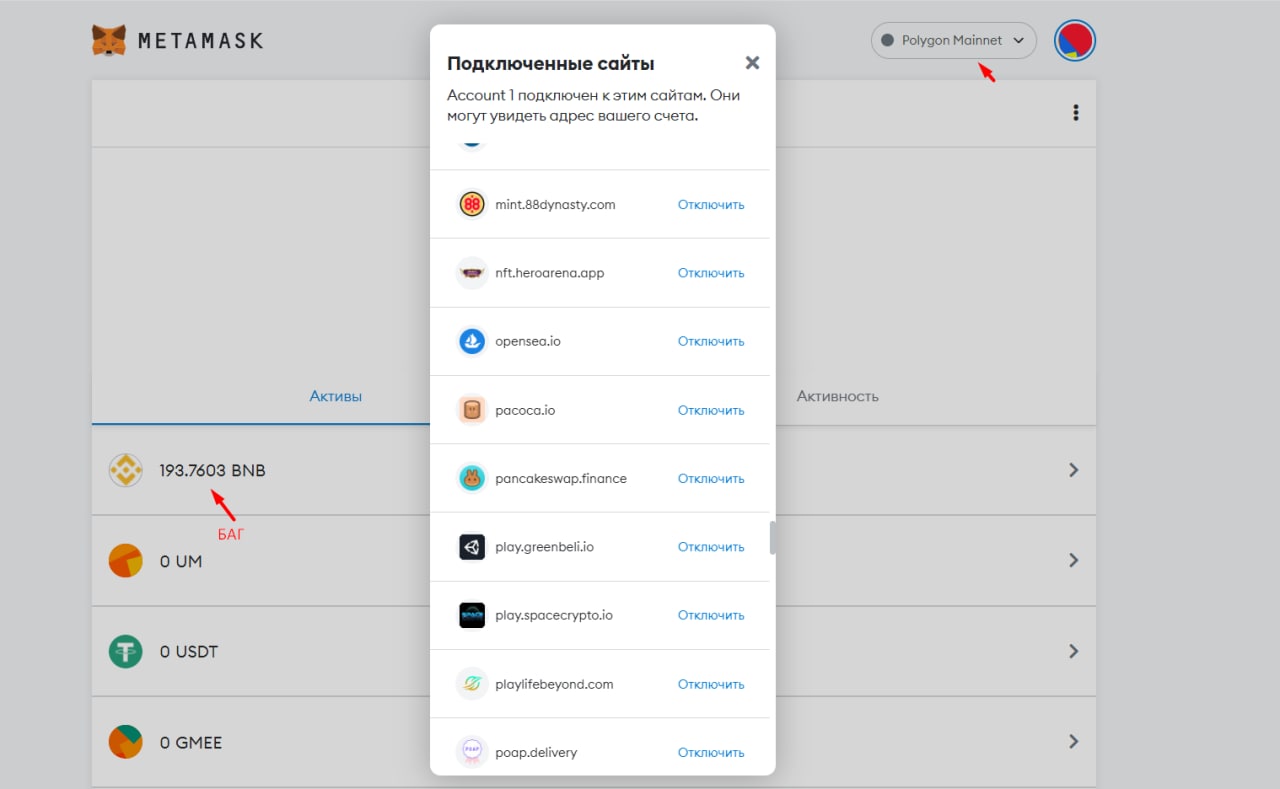
Task: Disconnect play.spacecrypto.io via Отключить link
Action: point(711,615)
